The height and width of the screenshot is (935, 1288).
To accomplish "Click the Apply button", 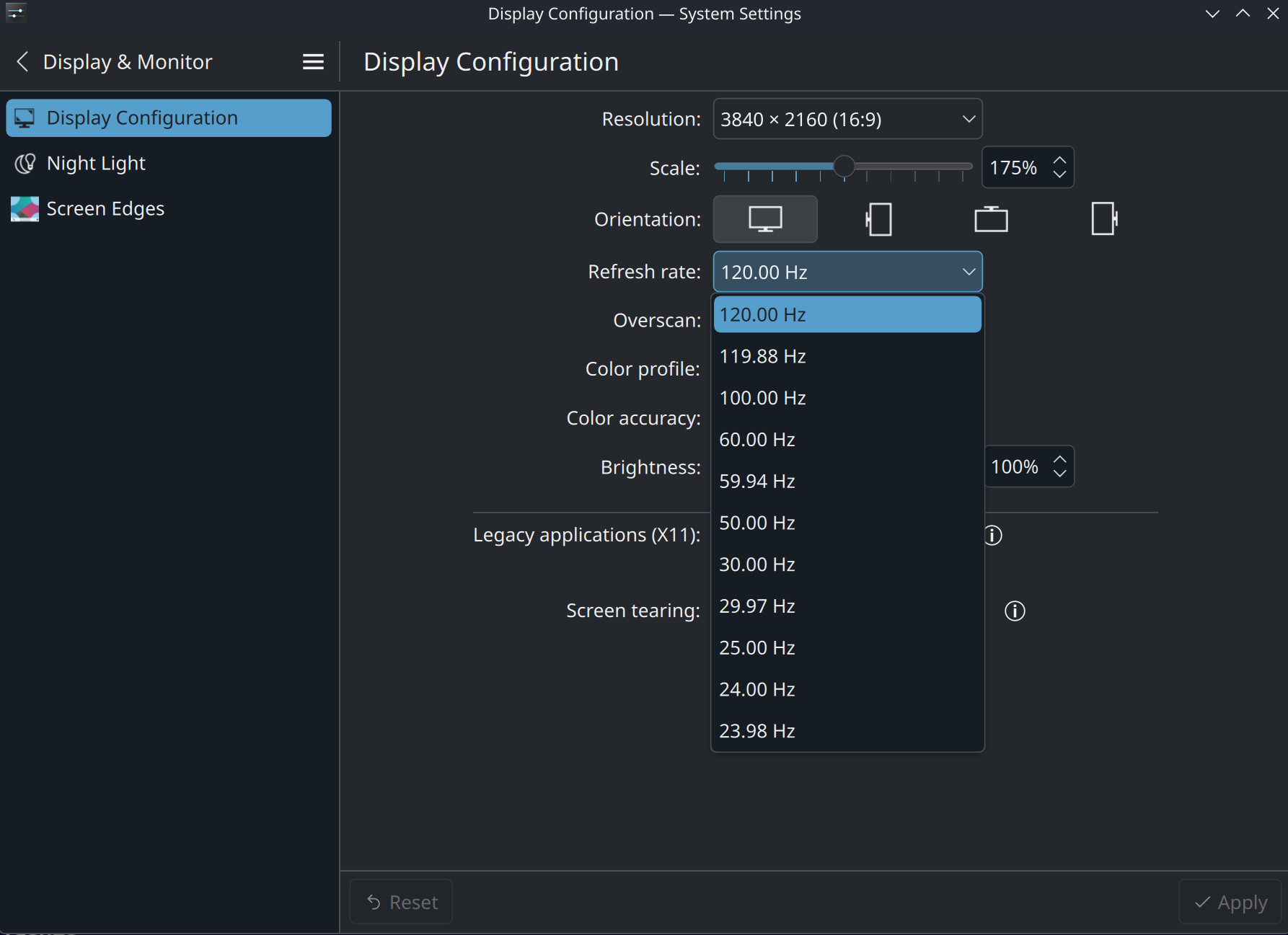I will click(x=1230, y=902).
